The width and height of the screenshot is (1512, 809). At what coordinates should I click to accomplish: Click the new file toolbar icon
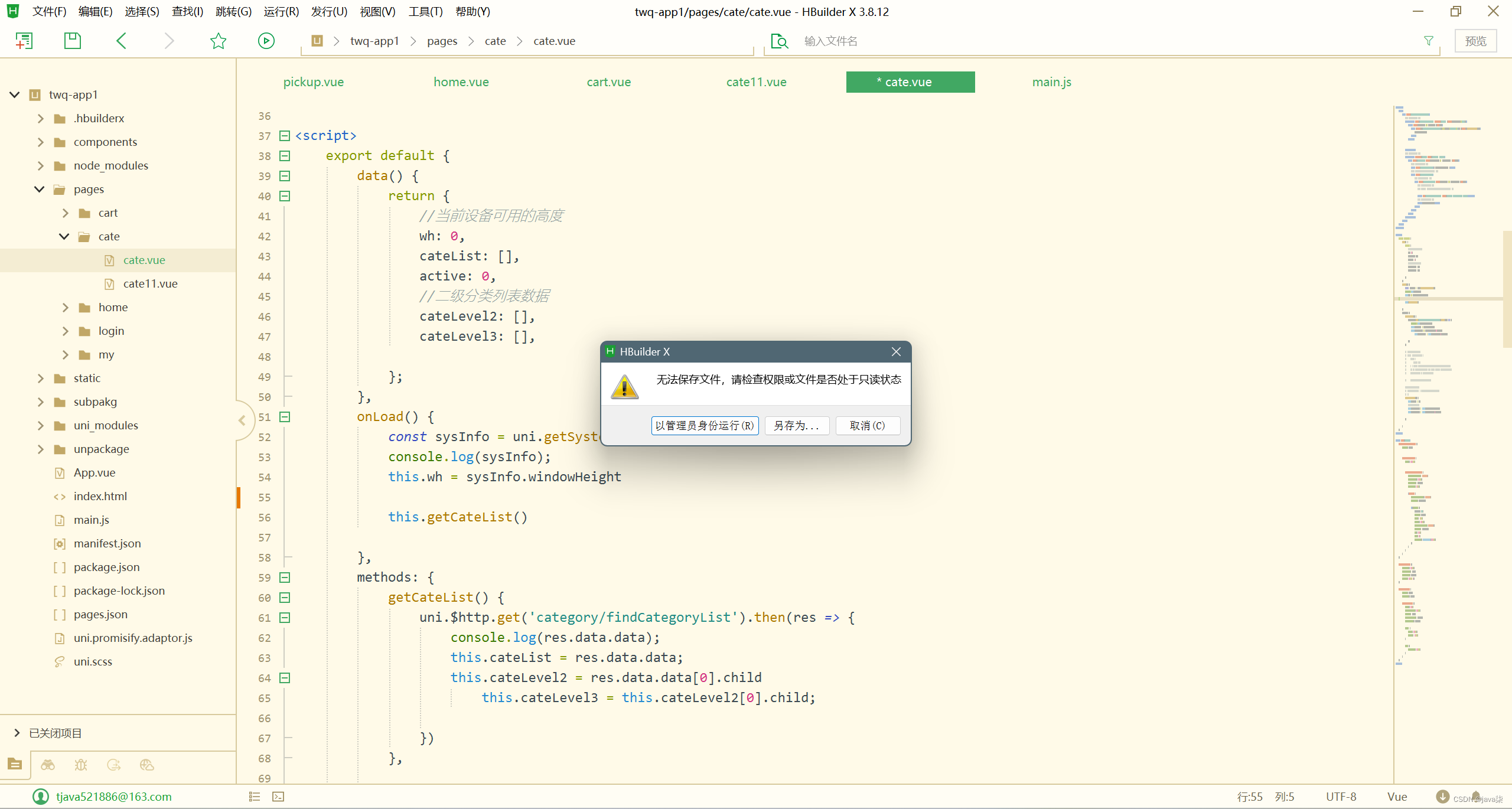point(24,41)
